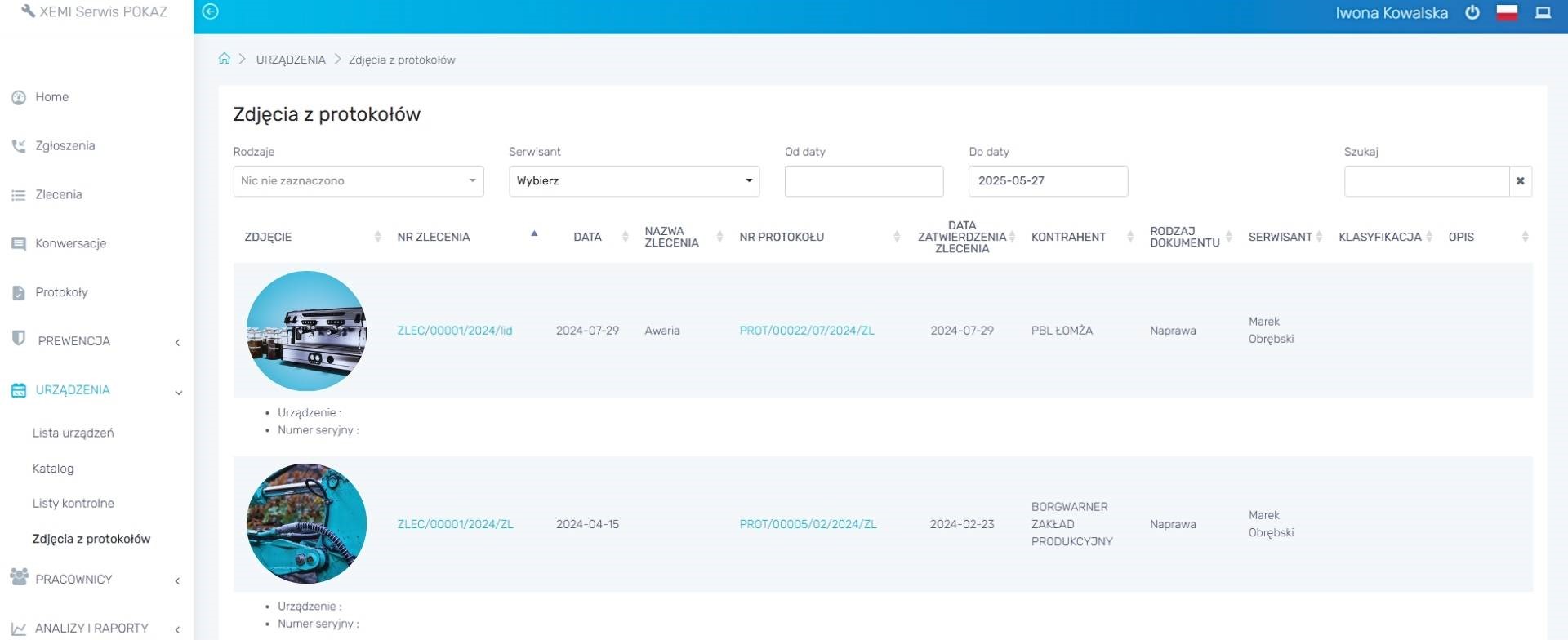Click the monitor fullscreen icon
The image size is (1568, 640).
click(1543, 12)
